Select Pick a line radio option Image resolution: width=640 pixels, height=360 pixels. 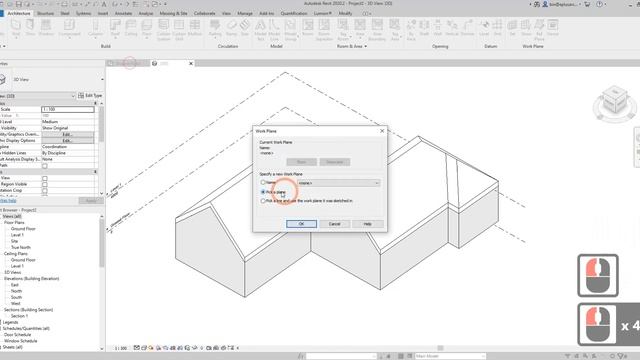click(x=263, y=201)
